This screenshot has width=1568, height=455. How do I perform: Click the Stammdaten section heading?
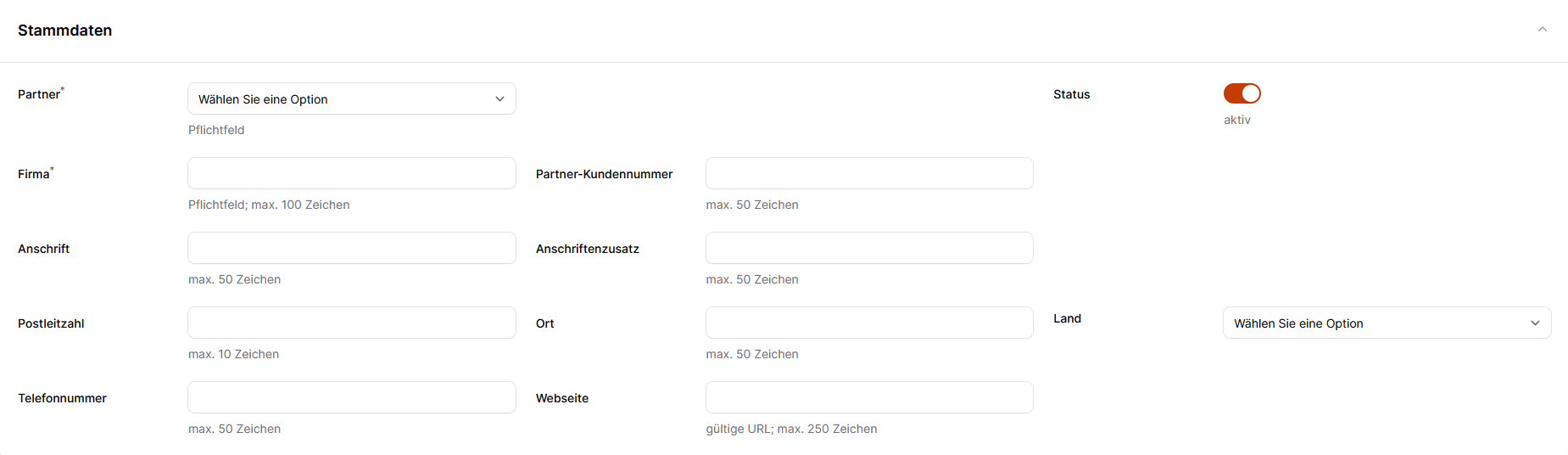[65, 31]
